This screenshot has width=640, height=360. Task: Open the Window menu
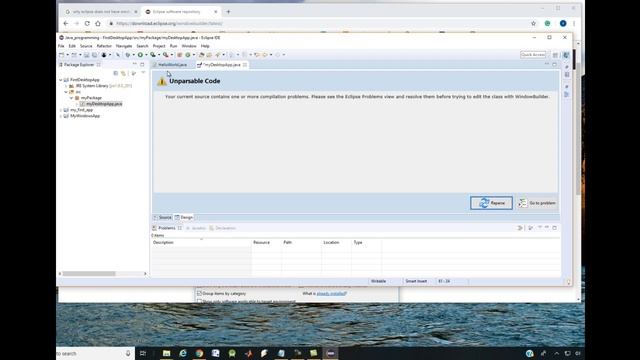[189, 46]
